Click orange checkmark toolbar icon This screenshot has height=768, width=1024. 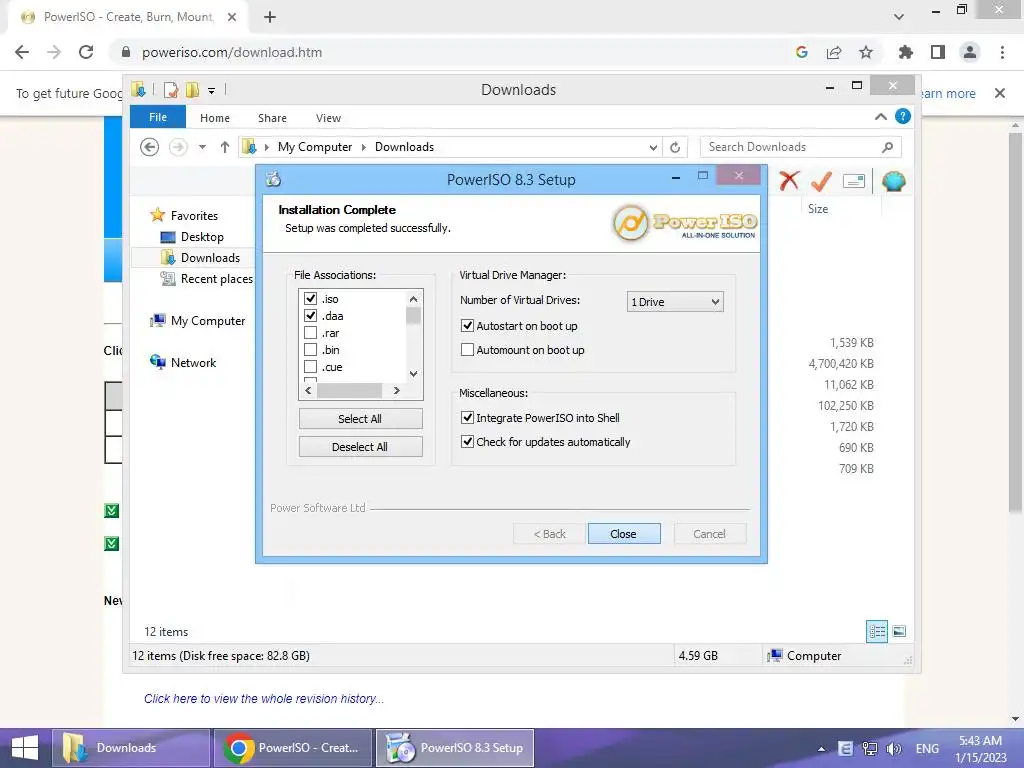pyautogui.click(x=821, y=181)
